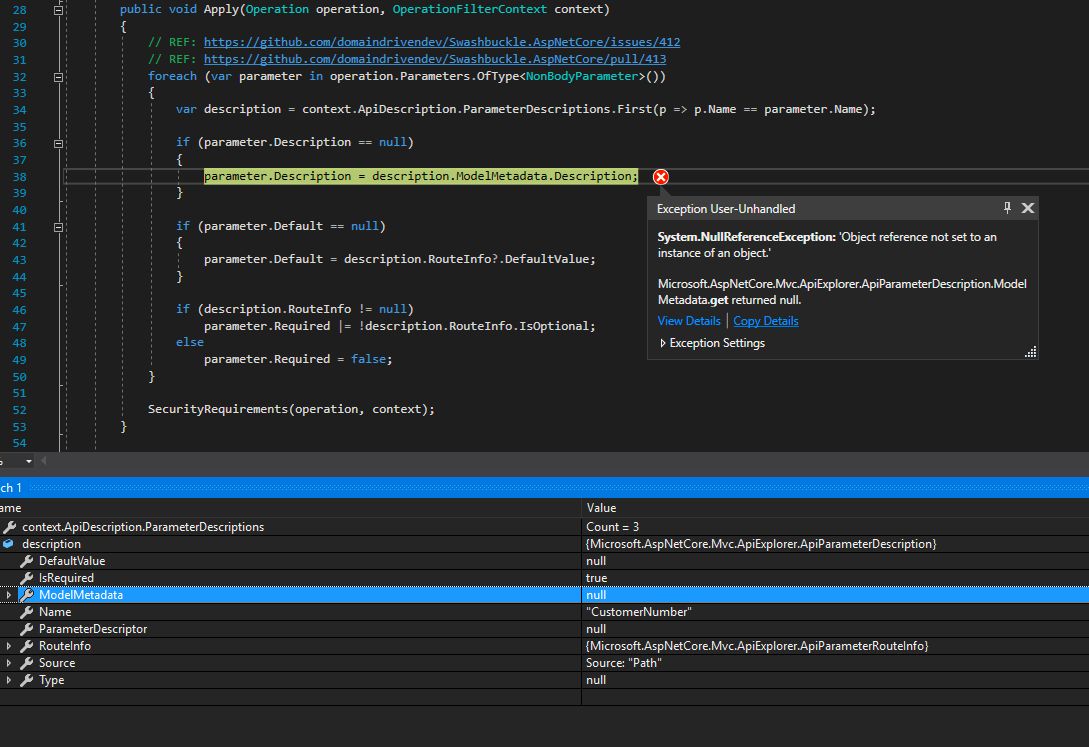Click wrench icon beside Name property
The image size is (1089, 747).
tap(26, 612)
